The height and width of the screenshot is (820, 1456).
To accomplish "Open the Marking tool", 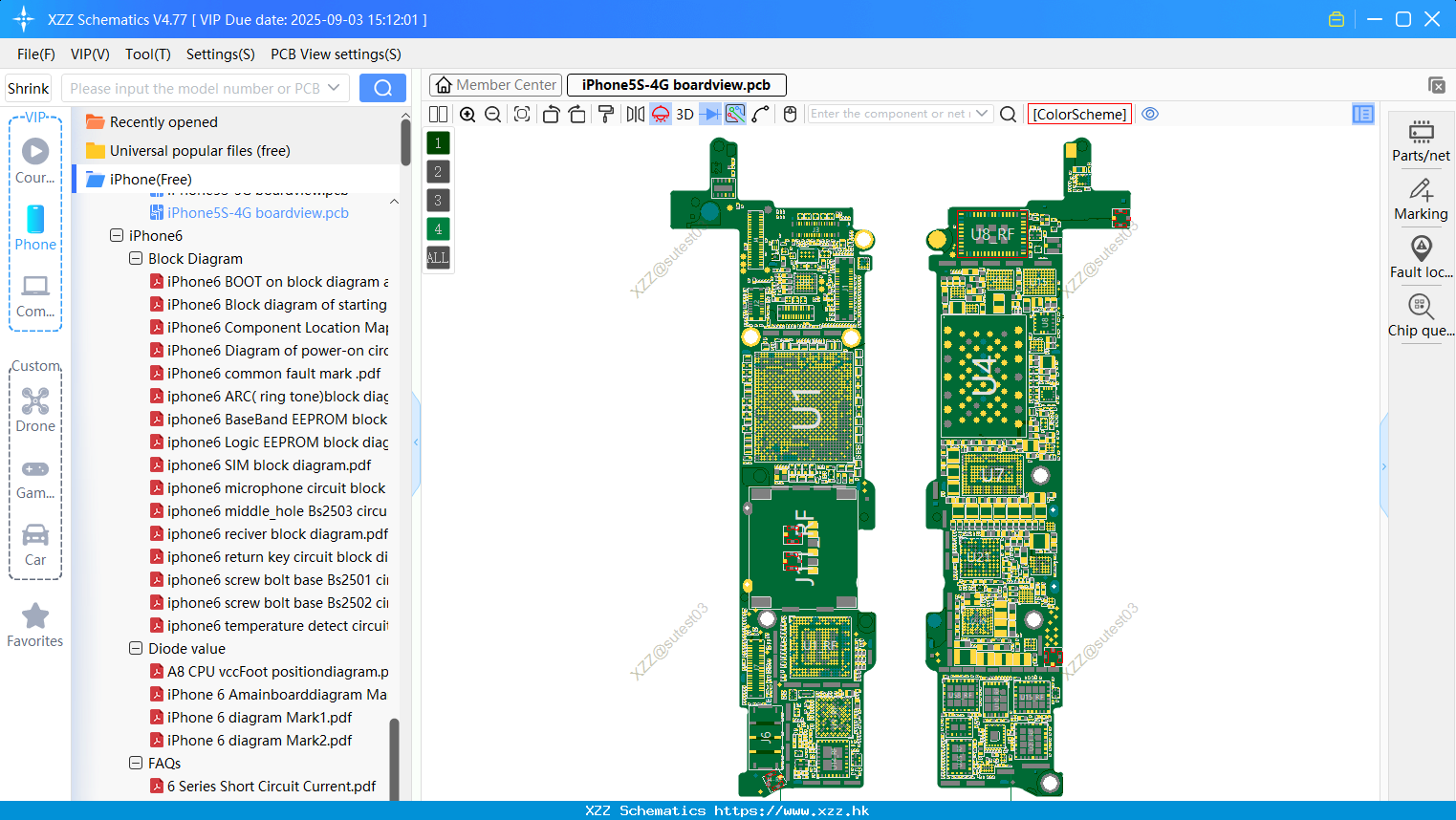I will coord(1421,200).
